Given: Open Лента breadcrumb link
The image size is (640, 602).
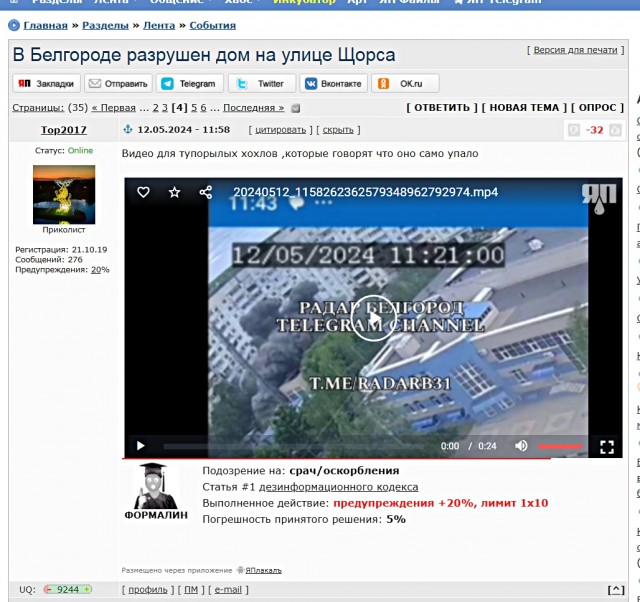Looking at the screenshot, I should coord(159,25).
